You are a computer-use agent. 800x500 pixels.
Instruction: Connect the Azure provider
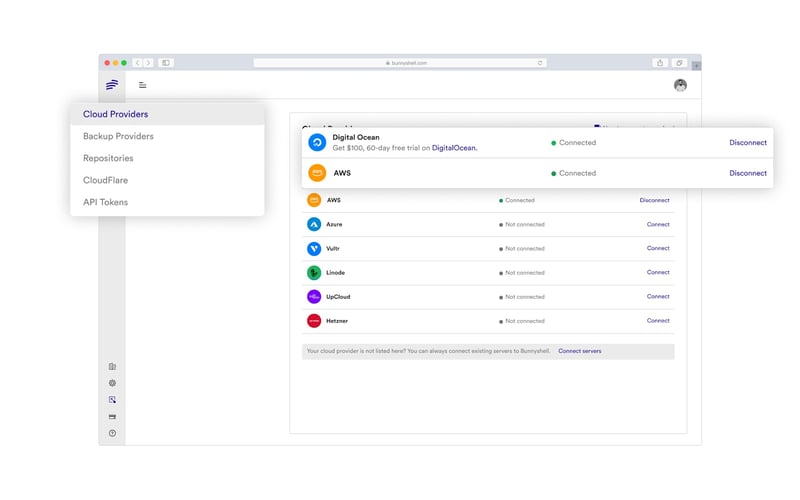658,224
